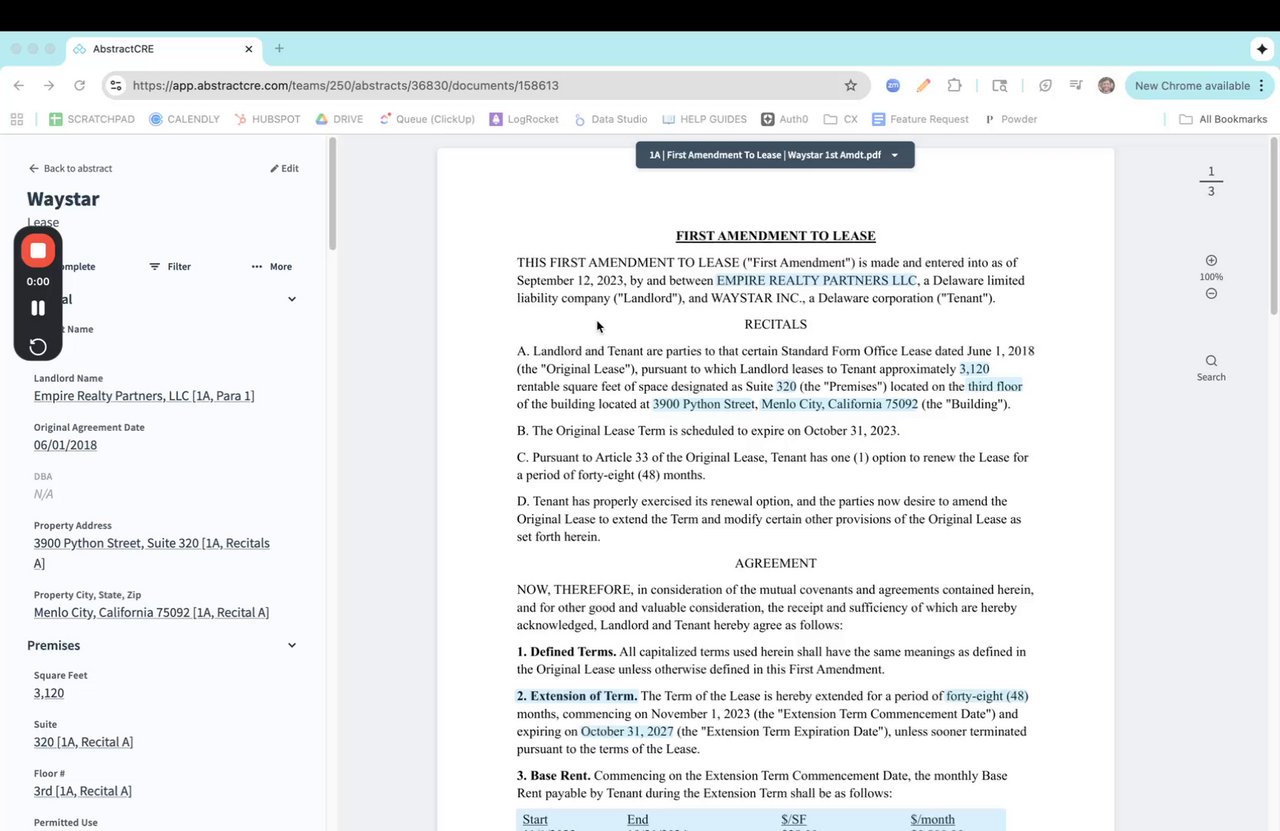The height and width of the screenshot is (831, 1280).
Task: Click highlighted EMPIRE REALTY PARTNERS LLC in document
Action: pyautogui.click(x=816, y=281)
